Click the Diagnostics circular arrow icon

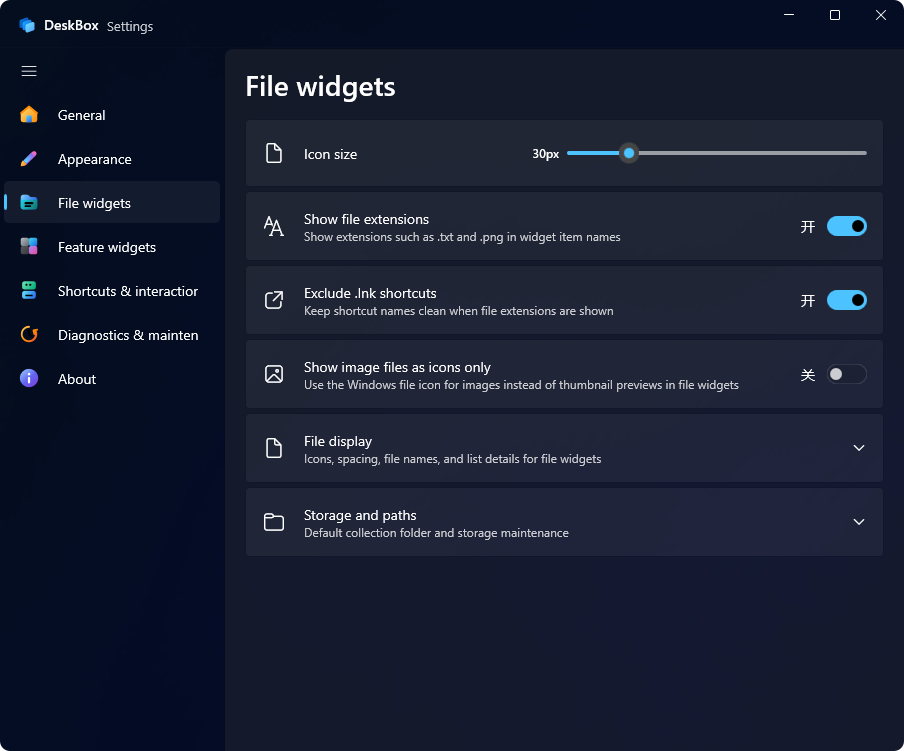(29, 334)
